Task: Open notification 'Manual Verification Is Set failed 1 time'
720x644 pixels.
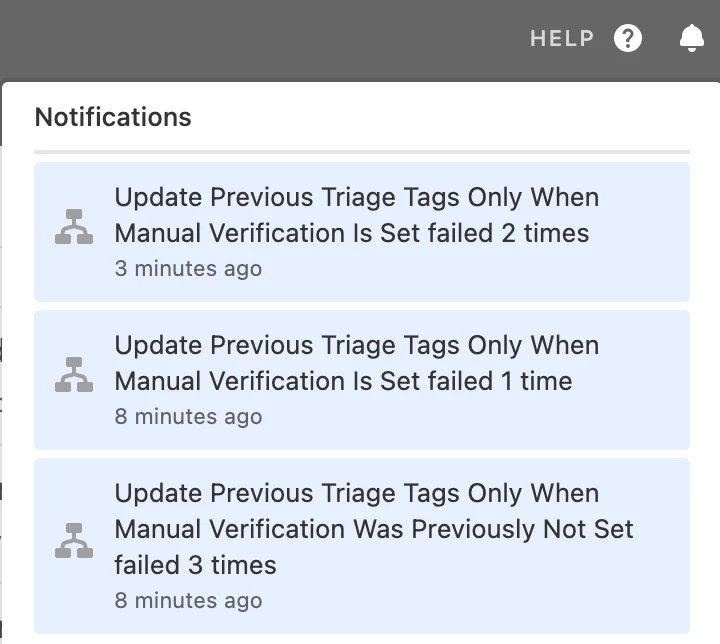Action: click(362, 380)
